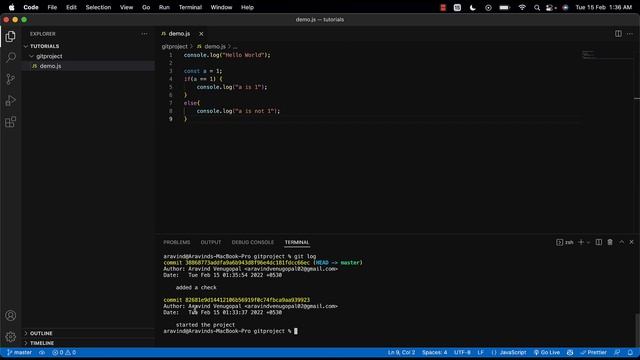Viewport: 640px width, 360px height.
Task: Switch to the OUTPUT tab
Action: 211,242
